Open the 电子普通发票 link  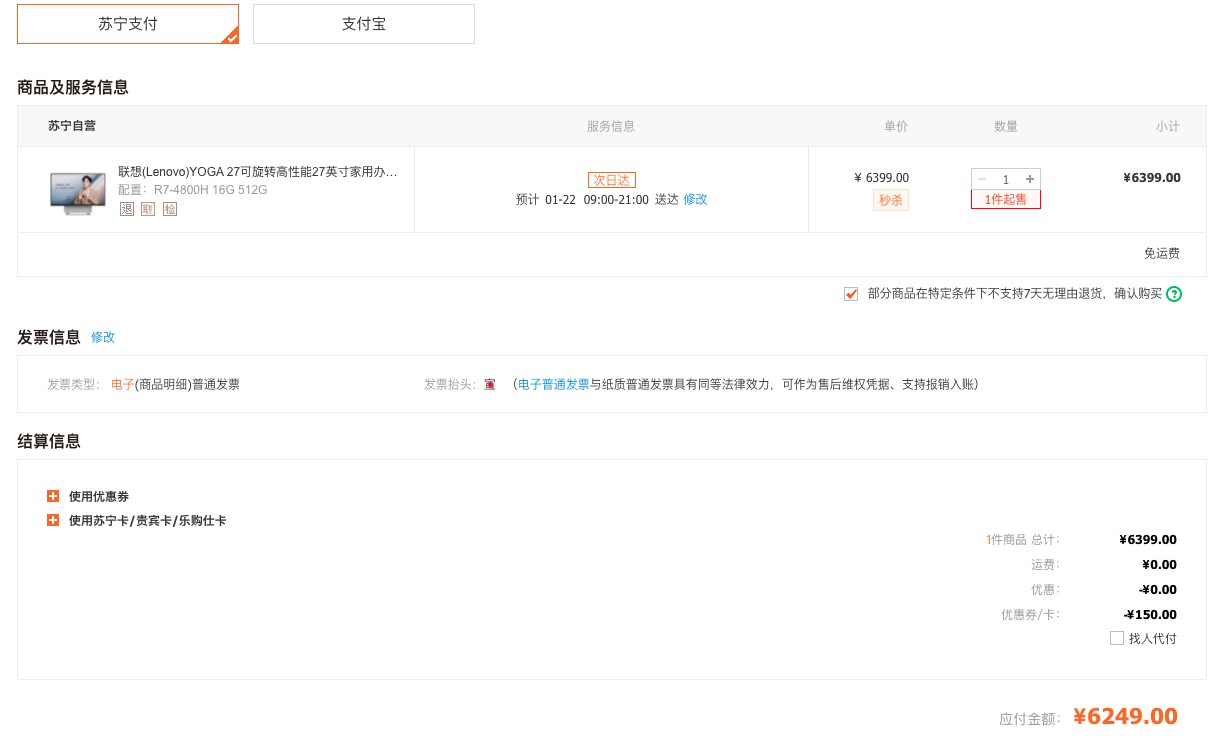[554, 384]
